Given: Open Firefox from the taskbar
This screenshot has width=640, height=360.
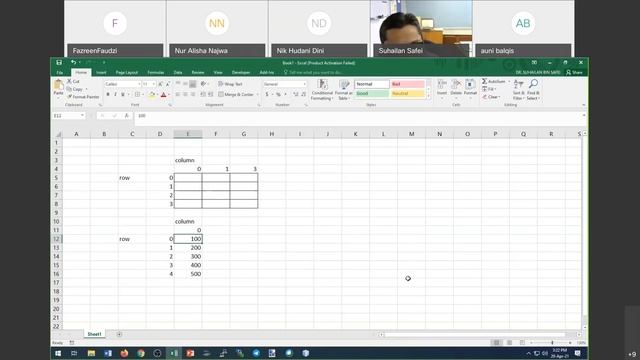Looking at the screenshot, I should tap(124, 353).
